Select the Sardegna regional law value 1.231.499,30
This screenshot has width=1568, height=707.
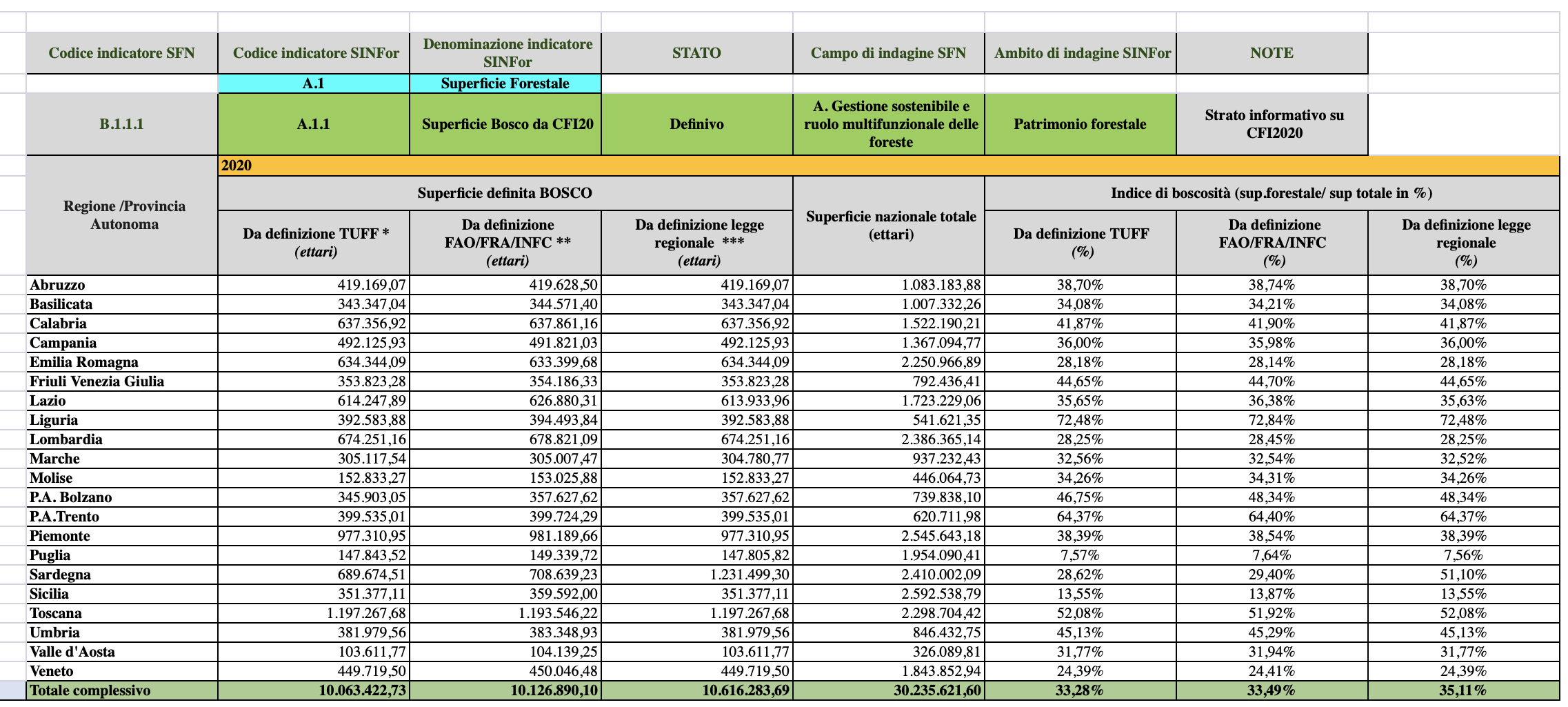pyautogui.click(x=697, y=575)
